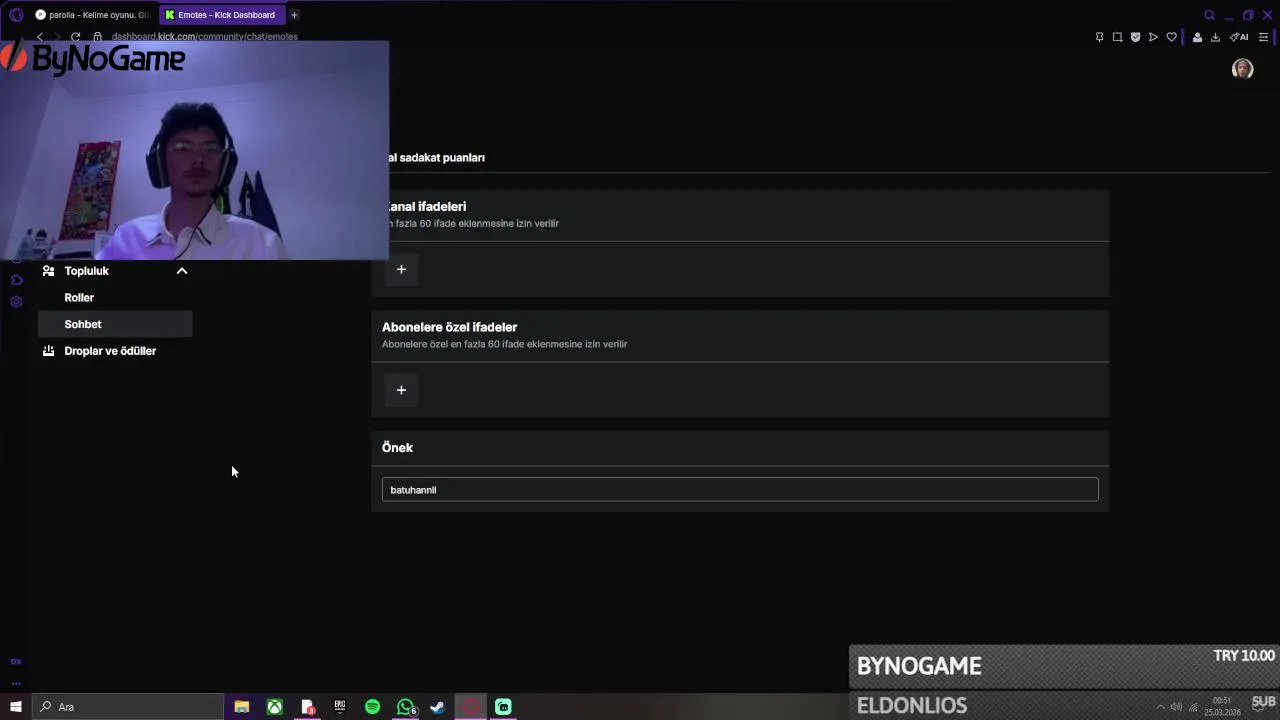The height and width of the screenshot is (720, 1280).
Task: Open the AI assistant toolbar icon
Action: point(1238,37)
